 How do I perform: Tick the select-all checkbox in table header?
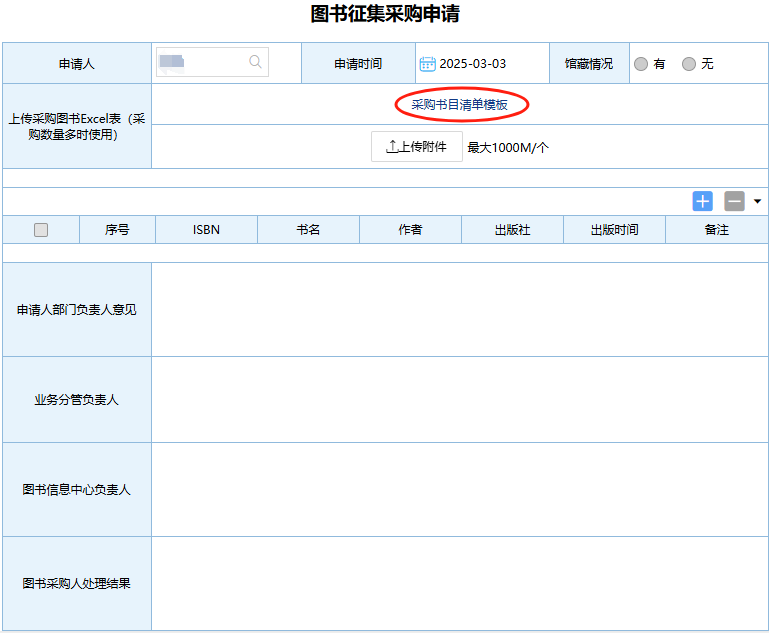pos(41,230)
